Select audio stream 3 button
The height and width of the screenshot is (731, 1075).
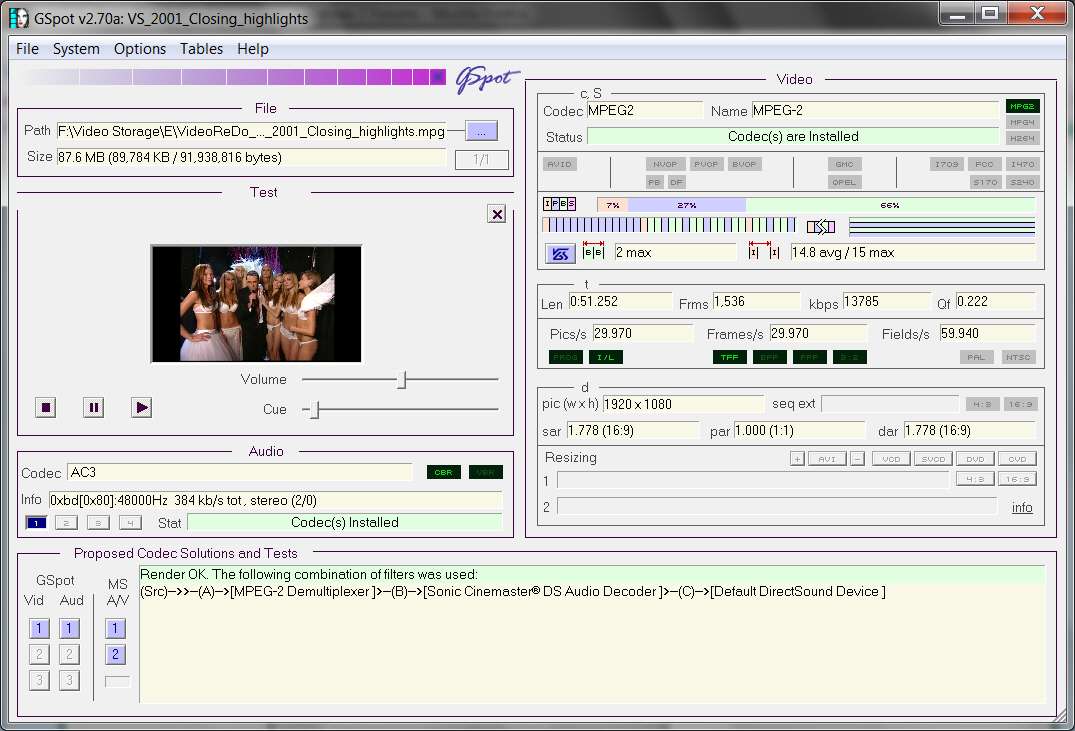98,523
